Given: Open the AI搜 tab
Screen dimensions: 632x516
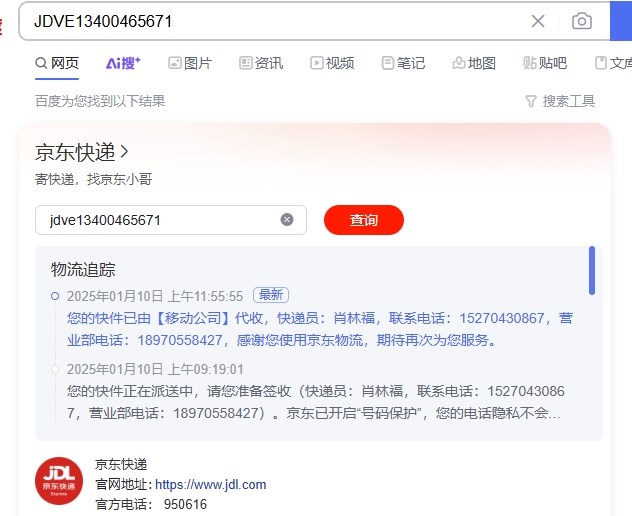Looking at the screenshot, I should point(123,63).
